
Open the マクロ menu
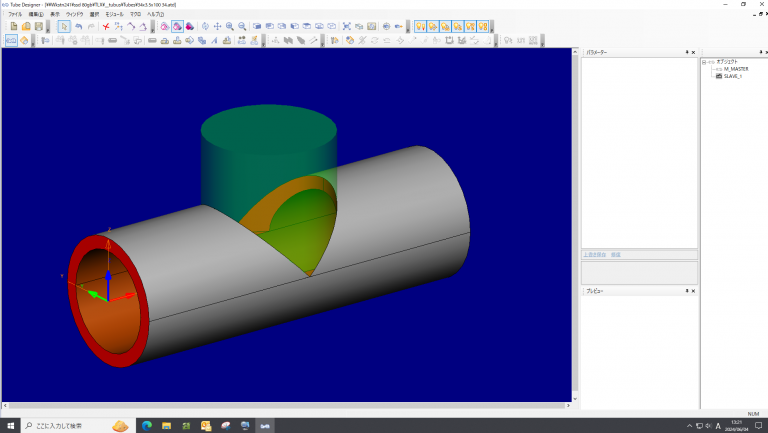[133, 14]
